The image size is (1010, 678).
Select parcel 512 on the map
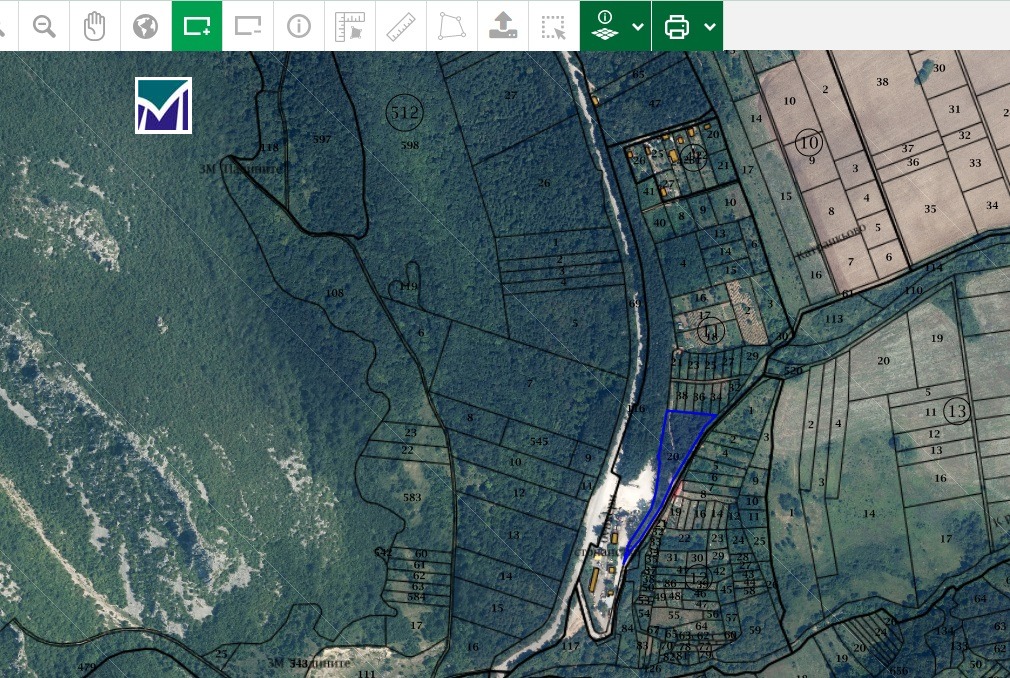tap(404, 113)
